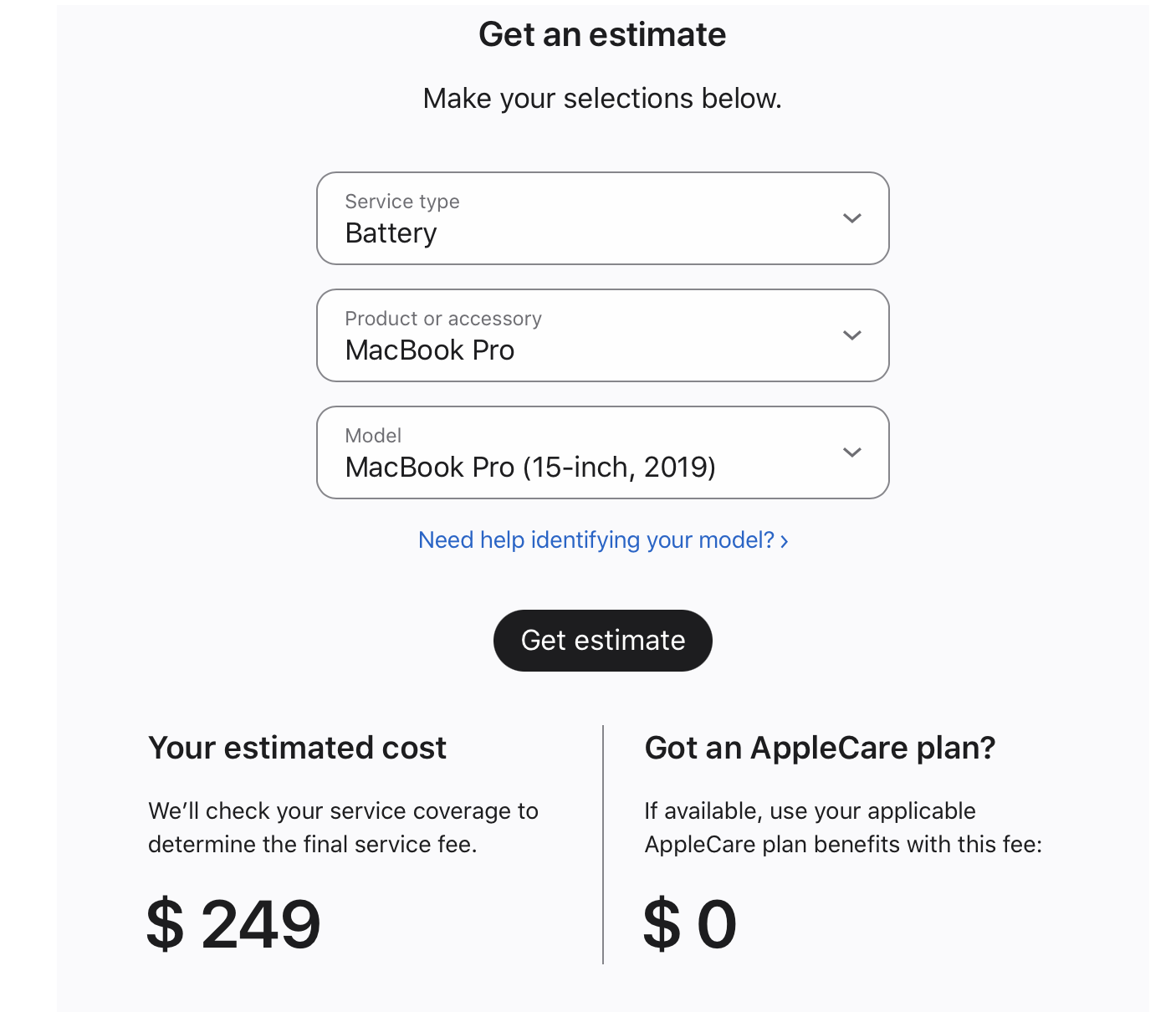1176x1012 pixels.
Task: Click the 'Got an AppleCare plan?' heading
Action: tap(820, 748)
